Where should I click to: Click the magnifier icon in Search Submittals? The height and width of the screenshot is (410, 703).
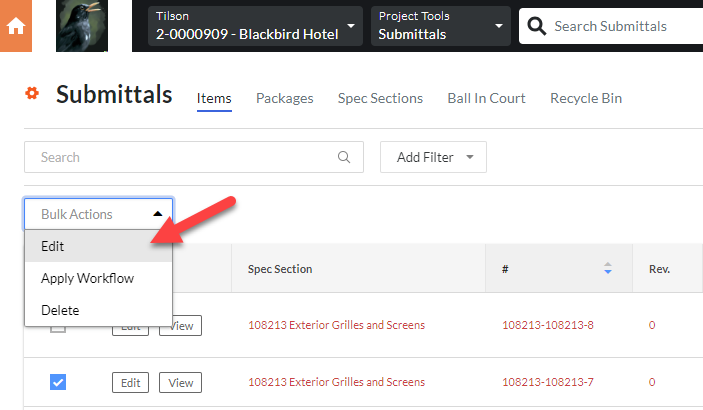(x=537, y=26)
